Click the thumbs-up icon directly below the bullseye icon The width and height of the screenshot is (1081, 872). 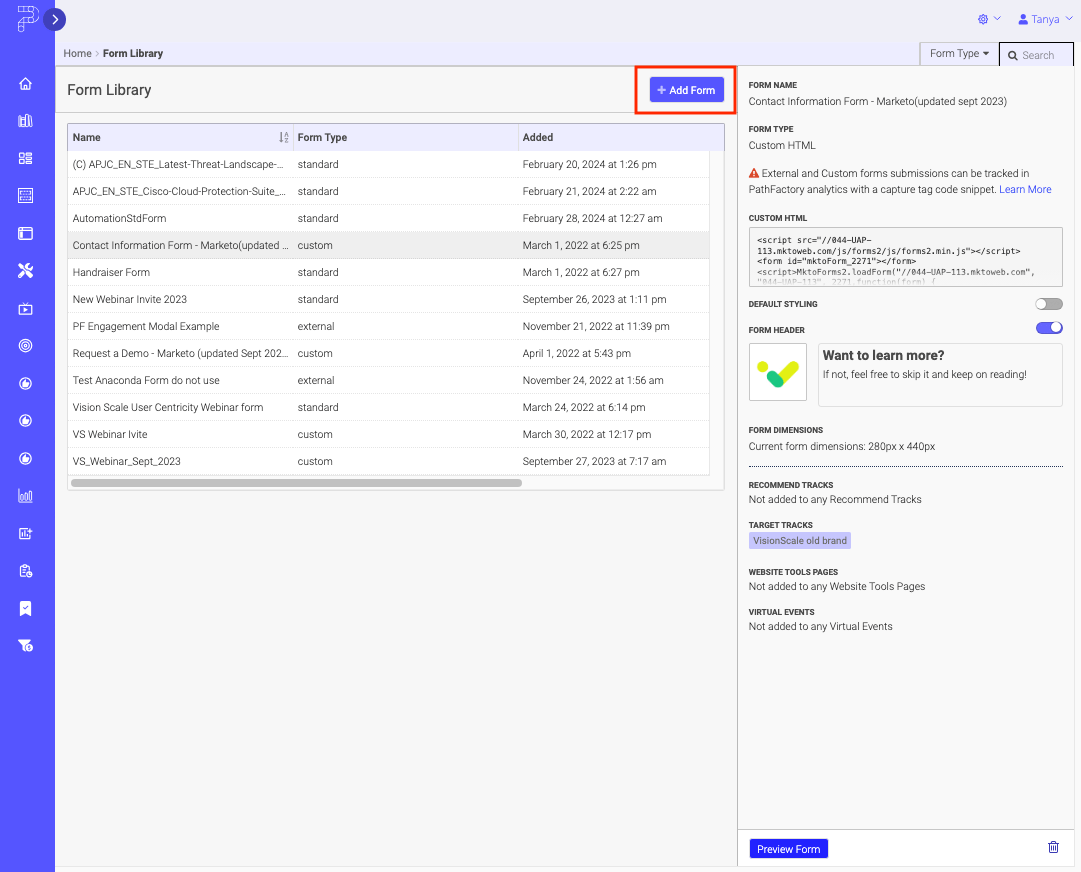(x=26, y=383)
